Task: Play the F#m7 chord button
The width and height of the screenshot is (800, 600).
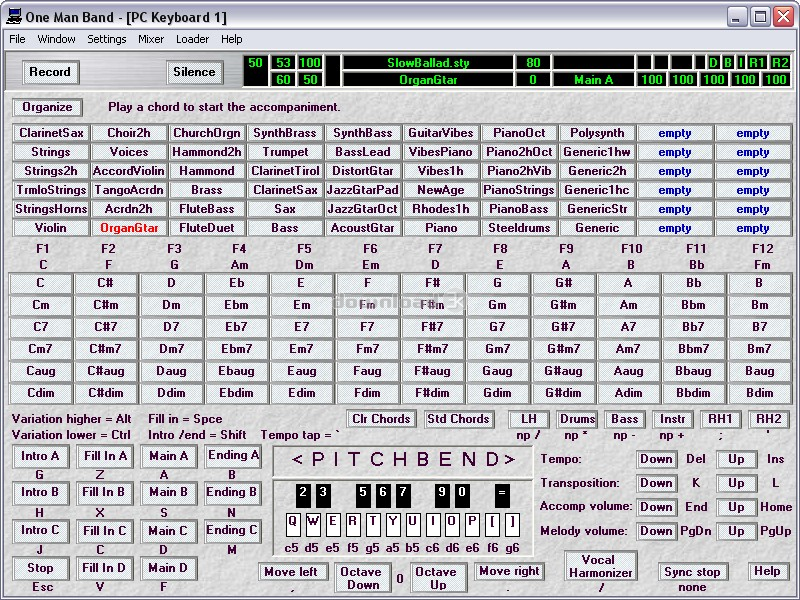Action: tap(432, 350)
